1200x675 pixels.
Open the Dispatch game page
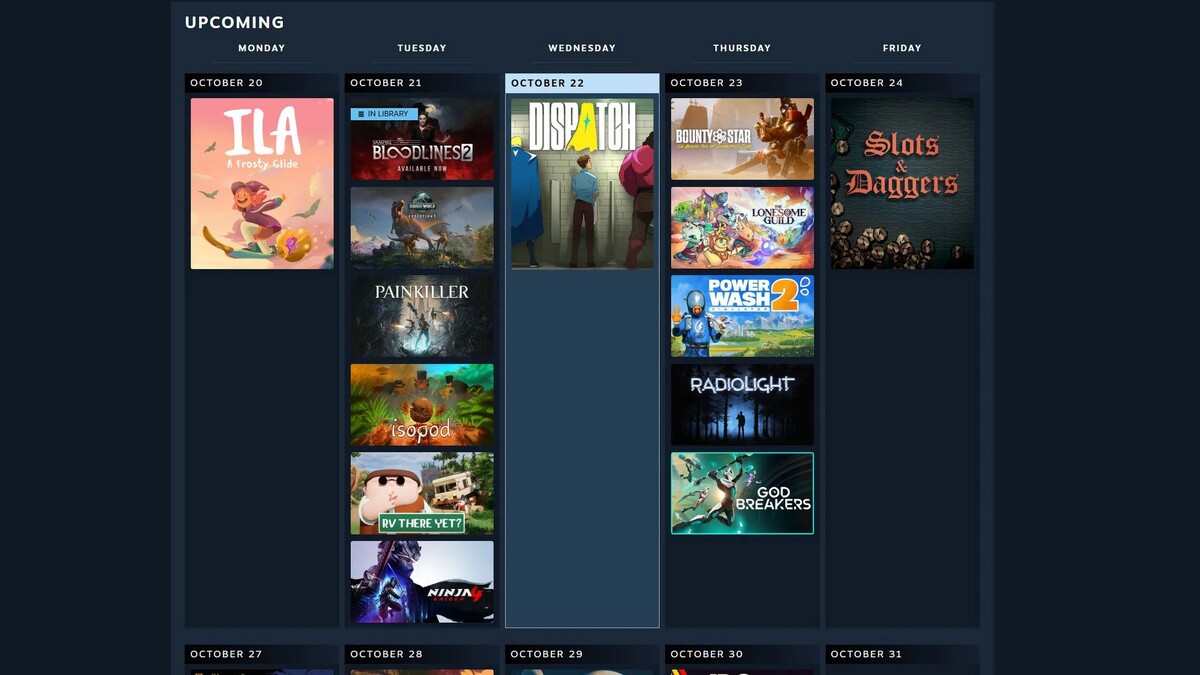click(581, 182)
